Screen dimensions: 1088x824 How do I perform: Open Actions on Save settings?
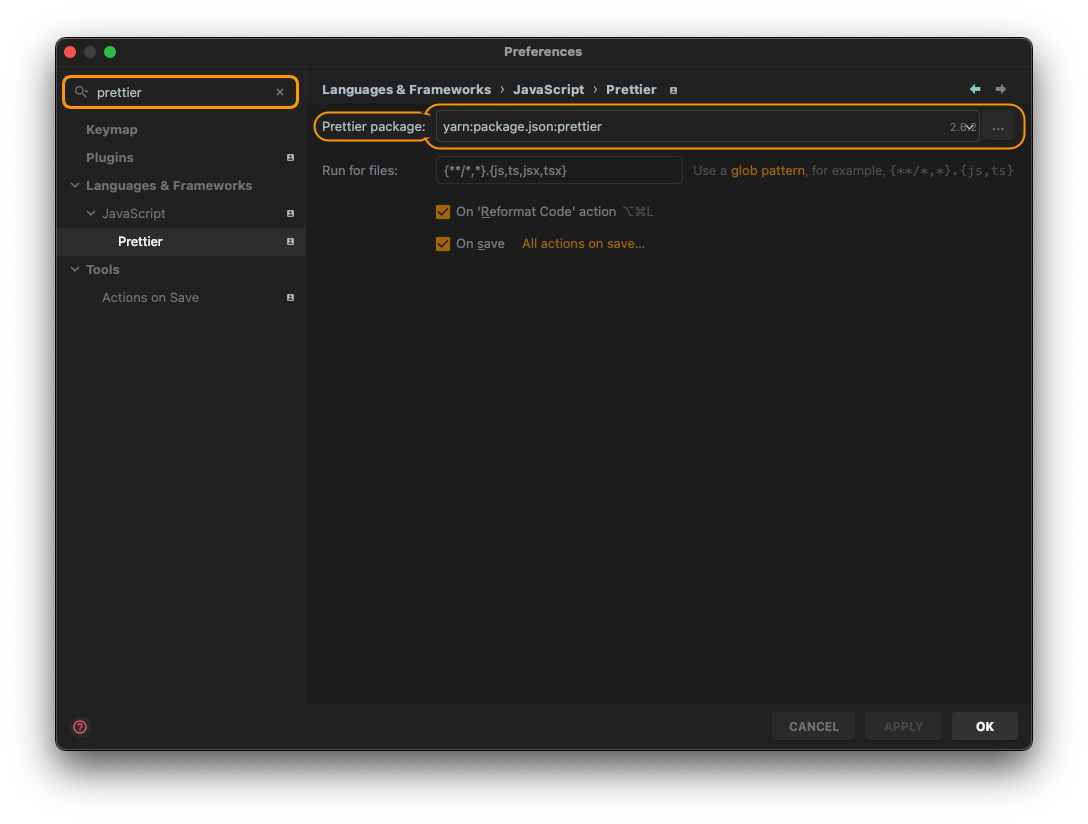click(151, 298)
